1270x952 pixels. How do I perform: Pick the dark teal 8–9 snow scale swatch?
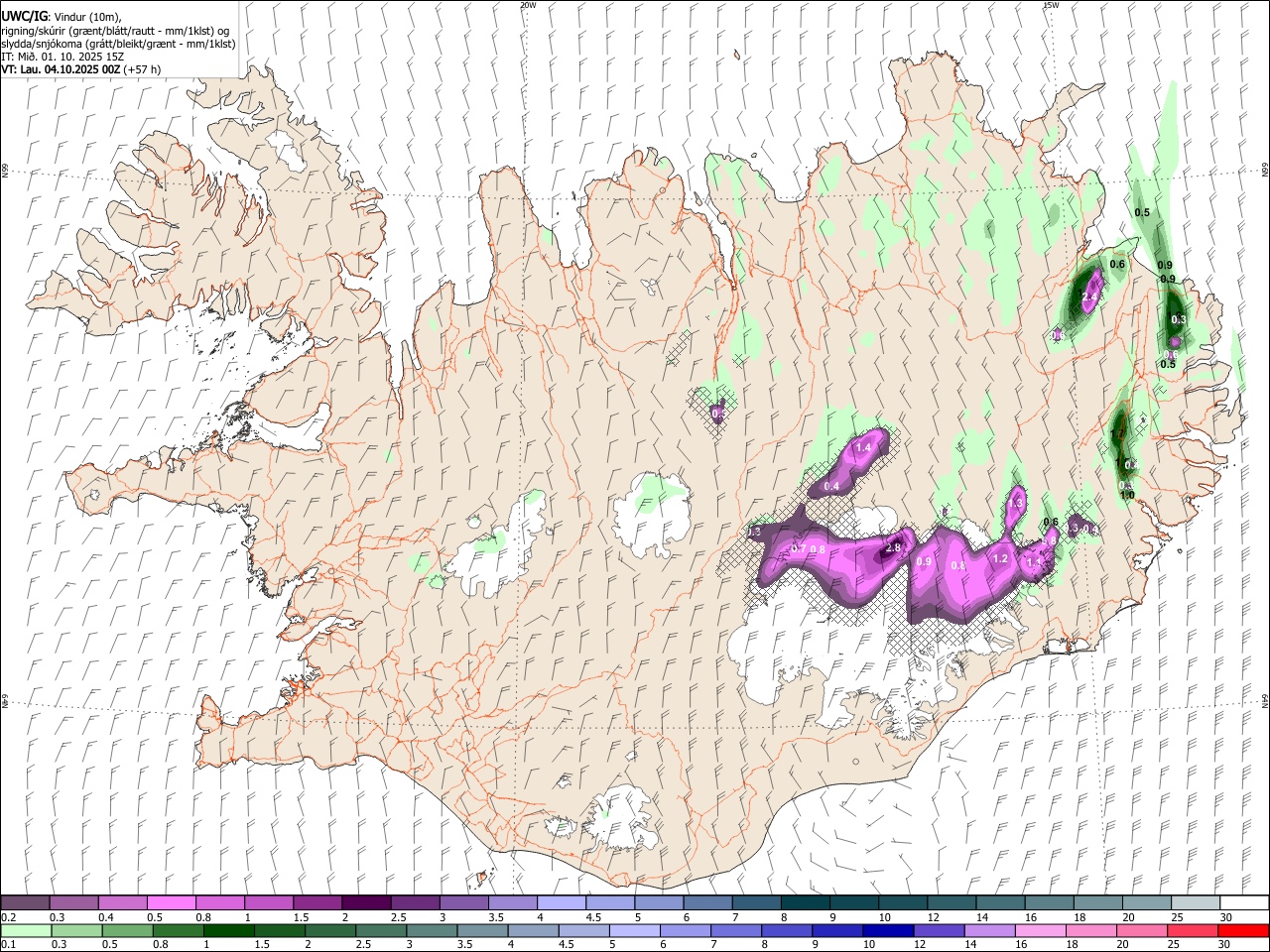point(805,902)
